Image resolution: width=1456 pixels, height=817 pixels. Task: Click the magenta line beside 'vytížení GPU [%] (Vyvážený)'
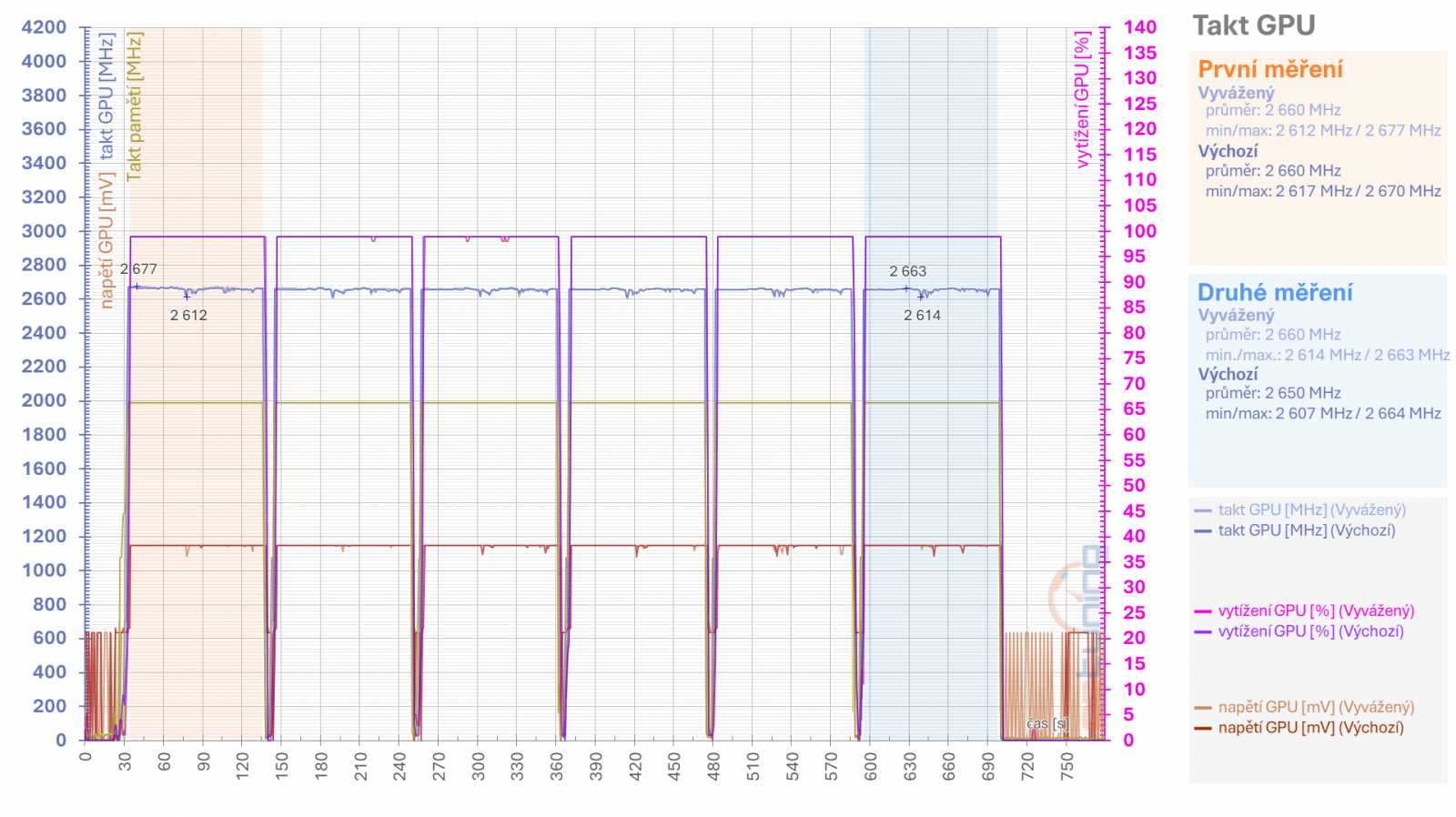click(1203, 611)
